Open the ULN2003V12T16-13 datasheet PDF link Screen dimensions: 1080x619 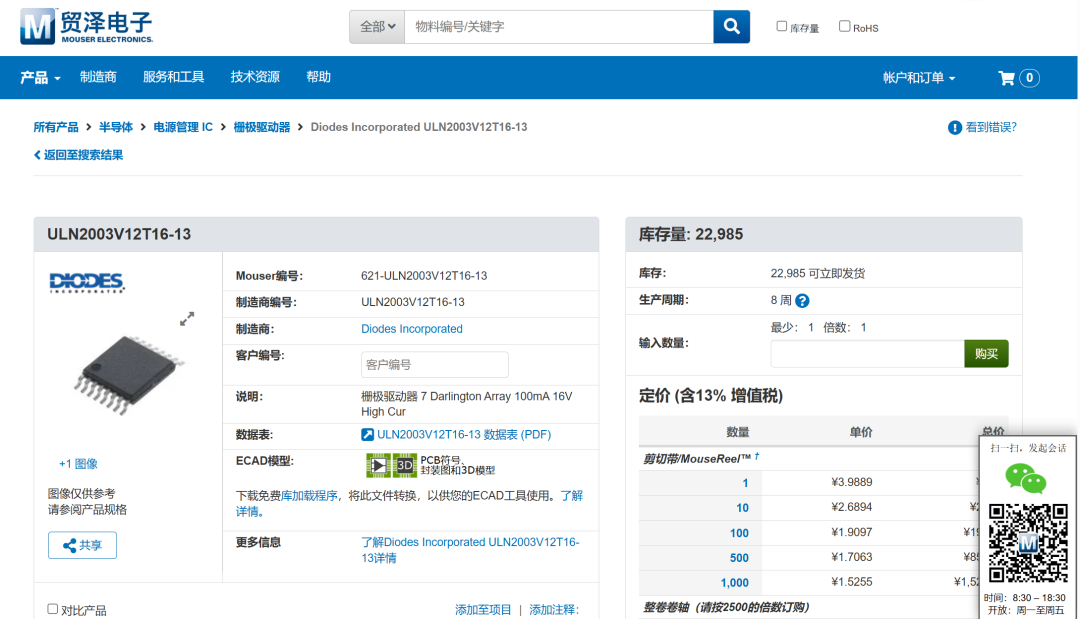[x=463, y=435]
